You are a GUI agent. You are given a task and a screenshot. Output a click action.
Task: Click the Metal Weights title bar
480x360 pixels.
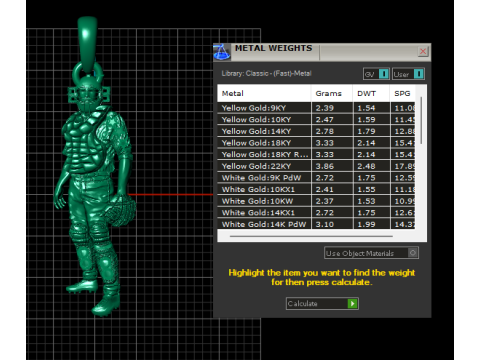coord(322,52)
